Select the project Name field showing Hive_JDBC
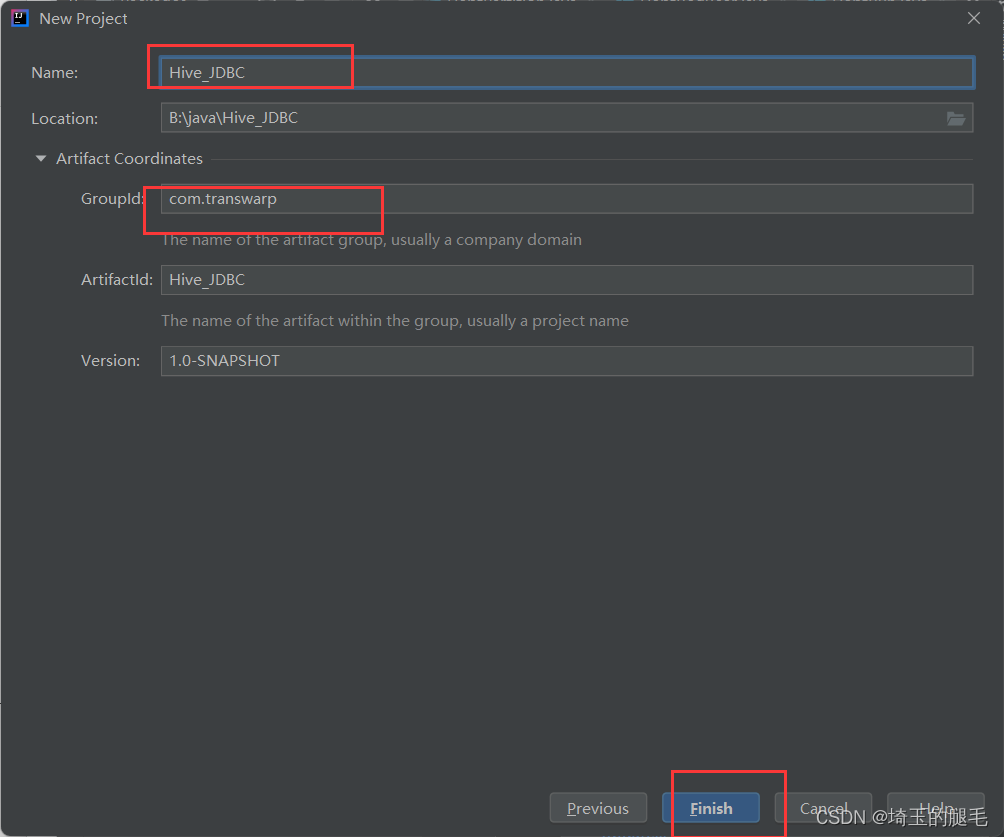Image resolution: width=1004 pixels, height=837 pixels. [500, 72]
